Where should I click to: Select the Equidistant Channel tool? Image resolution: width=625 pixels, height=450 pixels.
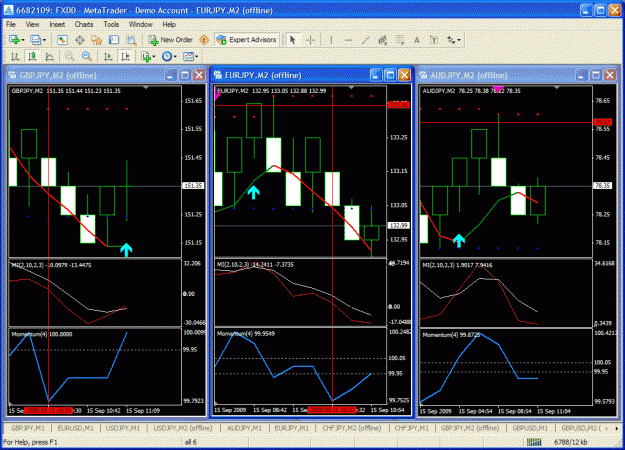coord(382,40)
